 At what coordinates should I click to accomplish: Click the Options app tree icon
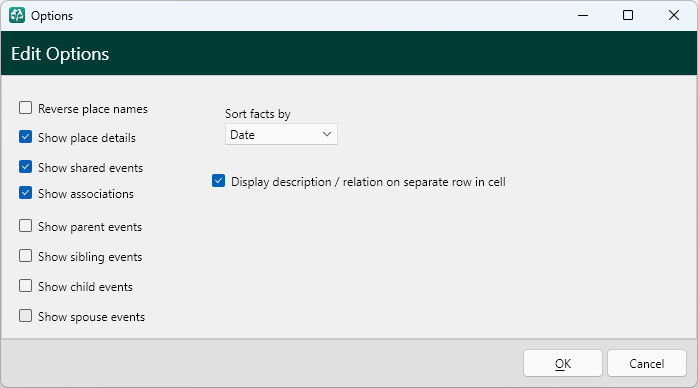pos(17,15)
